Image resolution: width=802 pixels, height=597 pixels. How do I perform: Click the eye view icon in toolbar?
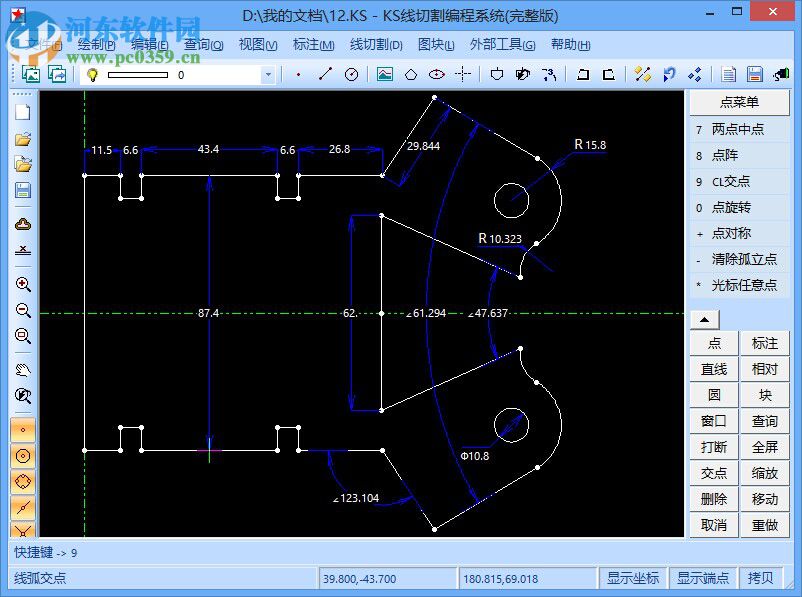click(436, 74)
